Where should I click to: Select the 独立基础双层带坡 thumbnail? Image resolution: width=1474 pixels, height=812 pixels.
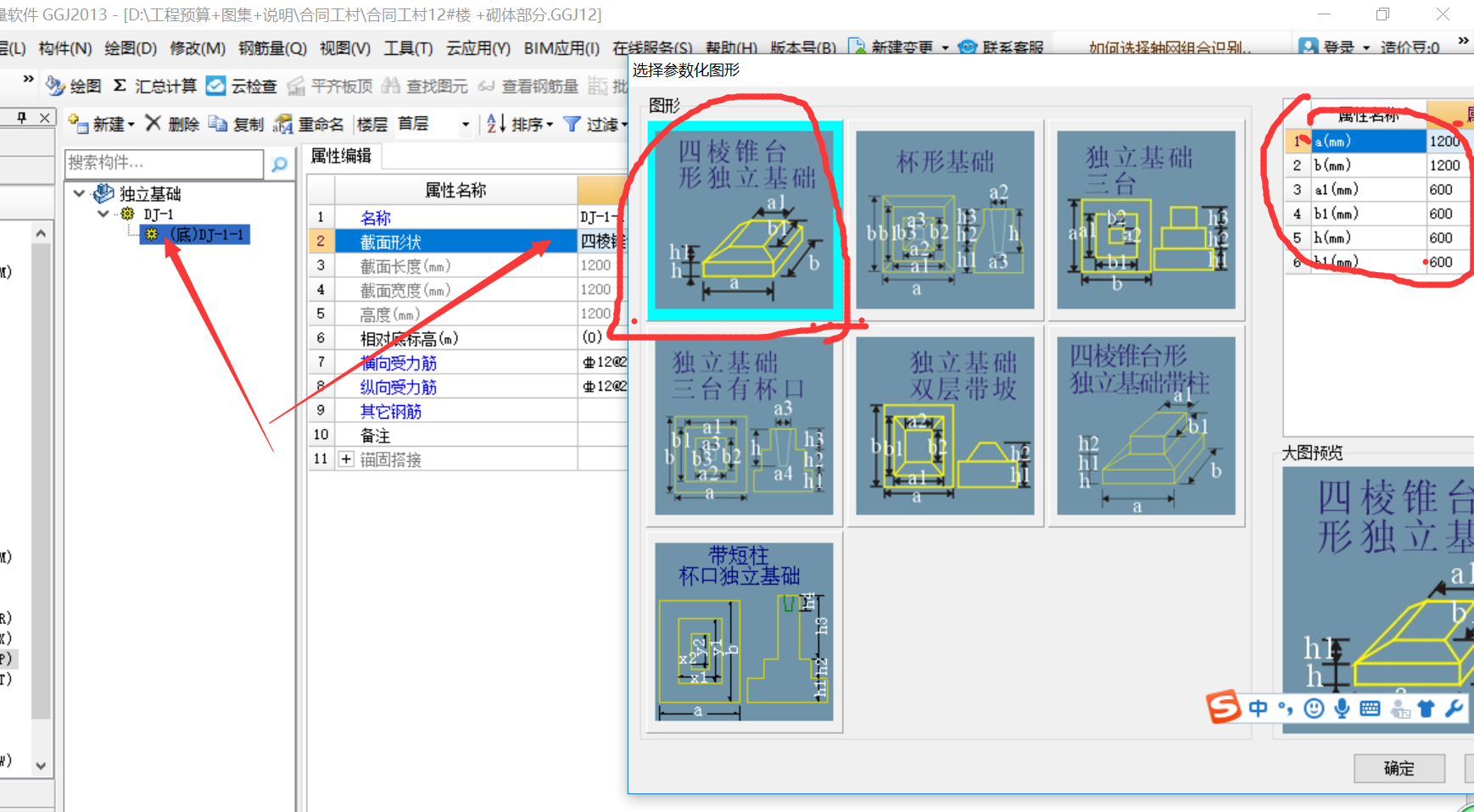pyautogui.click(x=945, y=425)
